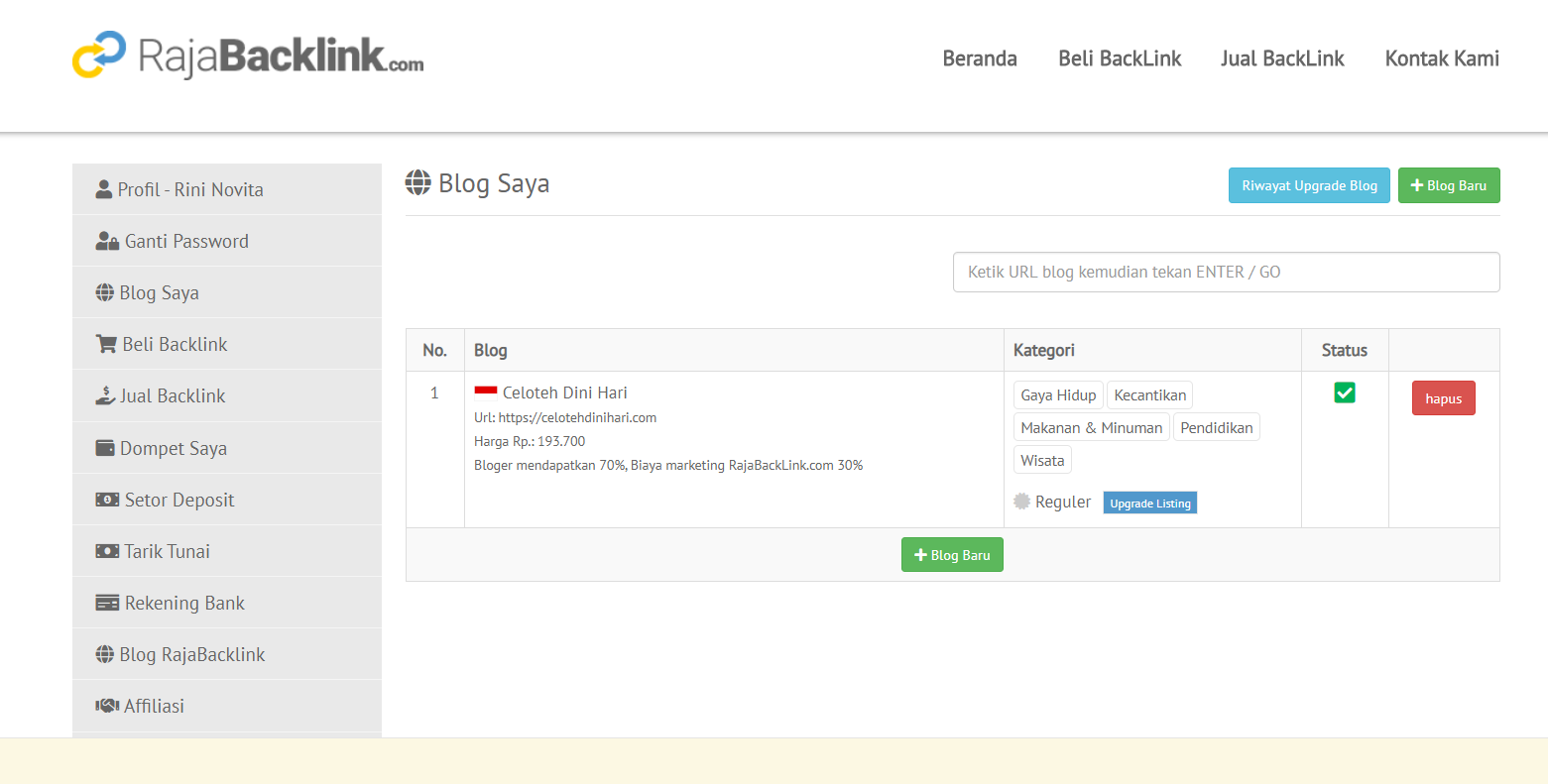
Task: Click the Makanan & Minuman category tag
Action: click(x=1092, y=427)
